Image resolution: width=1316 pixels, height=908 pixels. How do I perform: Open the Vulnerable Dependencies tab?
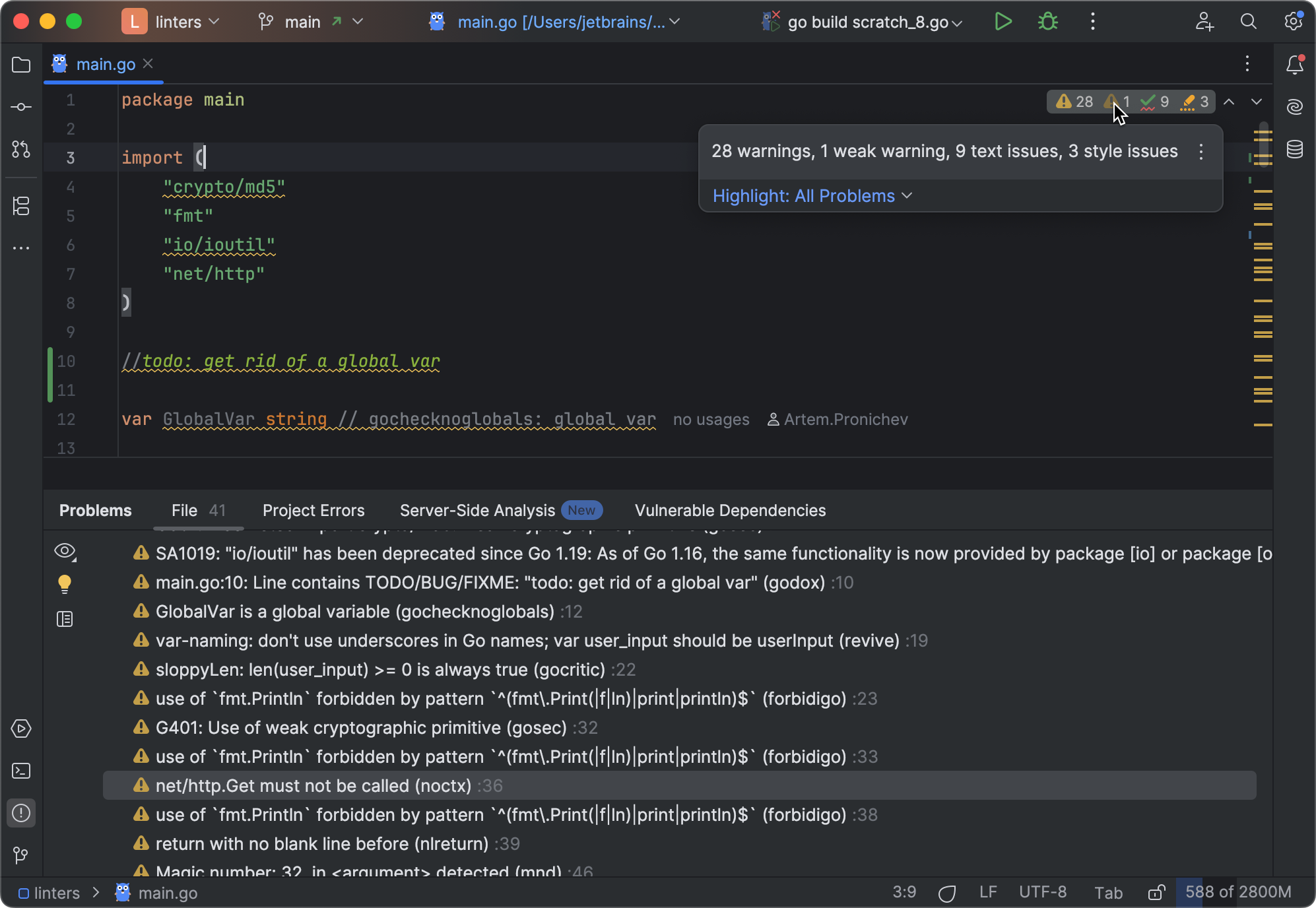click(730, 510)
